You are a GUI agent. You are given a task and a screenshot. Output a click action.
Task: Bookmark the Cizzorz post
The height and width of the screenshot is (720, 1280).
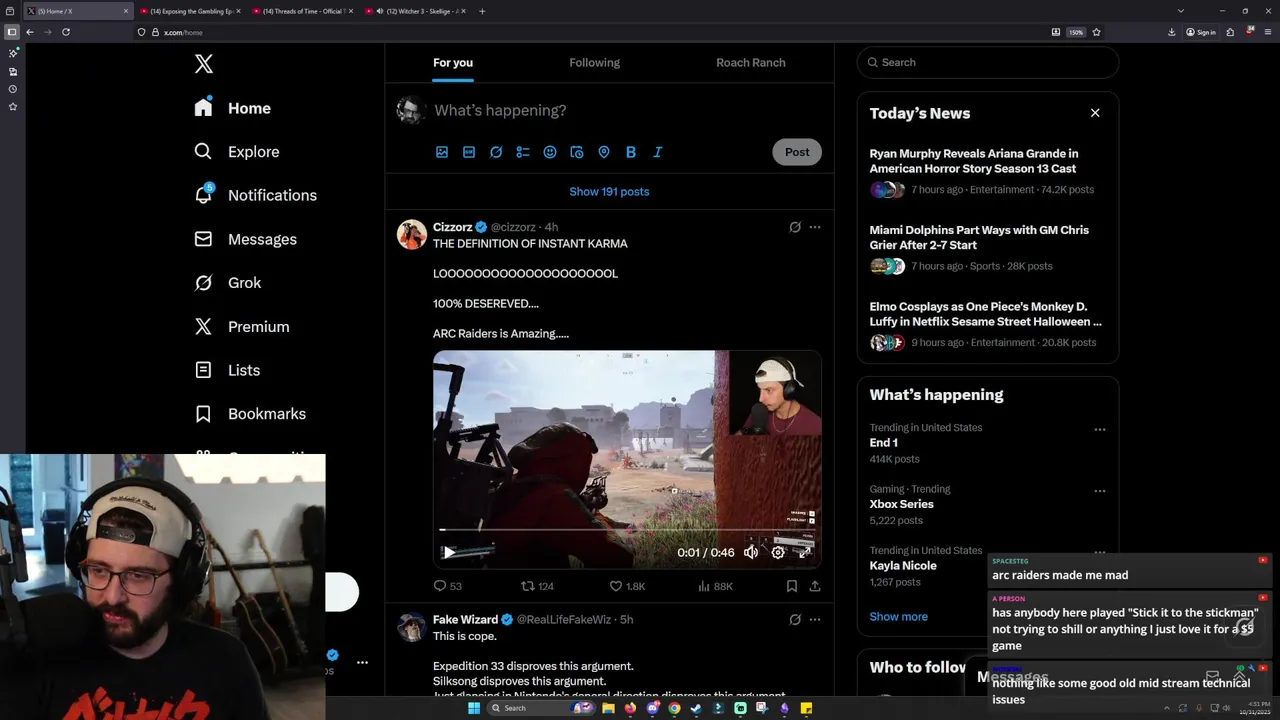click(792, 586)
